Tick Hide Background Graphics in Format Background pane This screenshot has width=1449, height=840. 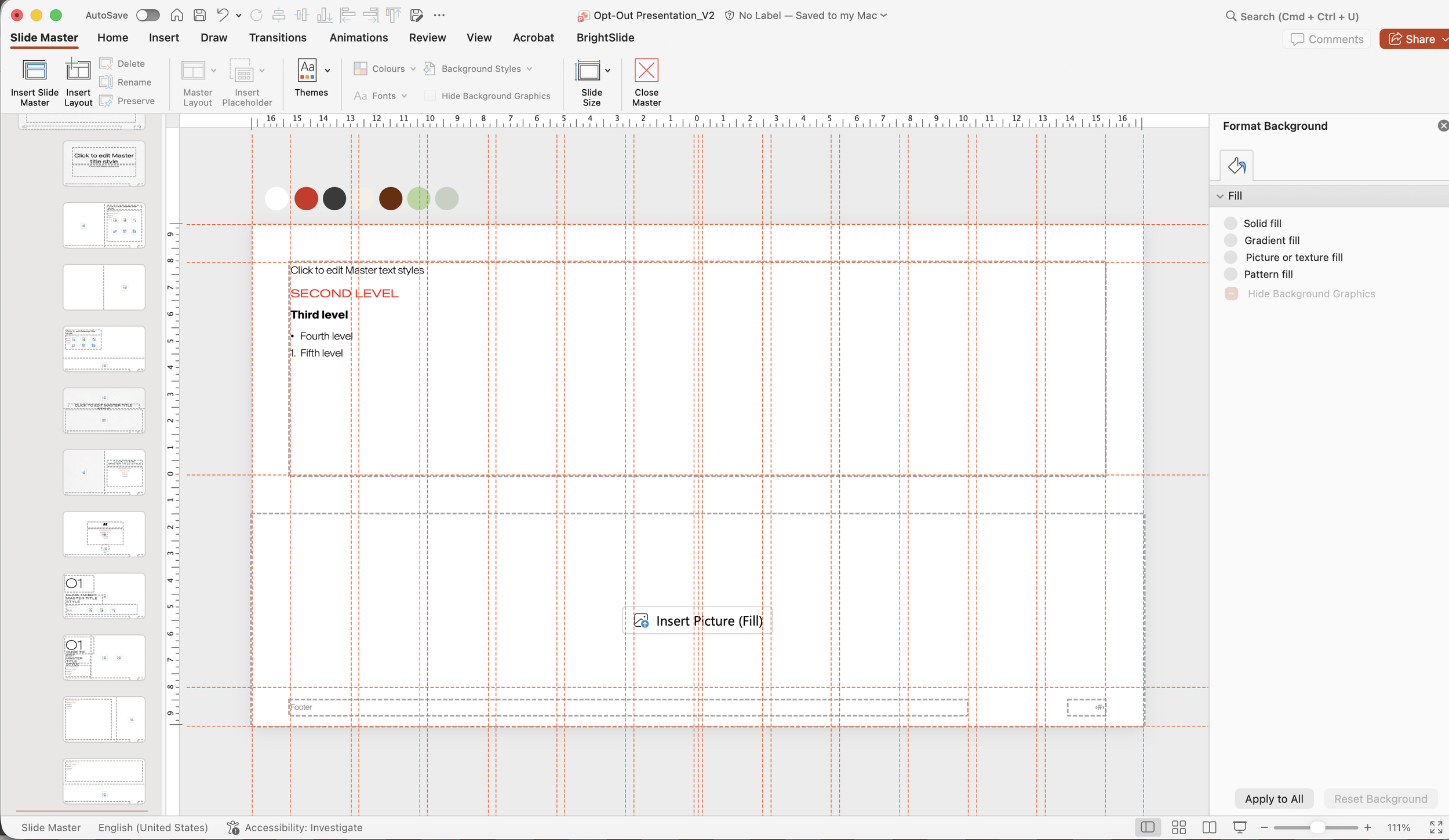[x=1232, y=294]
